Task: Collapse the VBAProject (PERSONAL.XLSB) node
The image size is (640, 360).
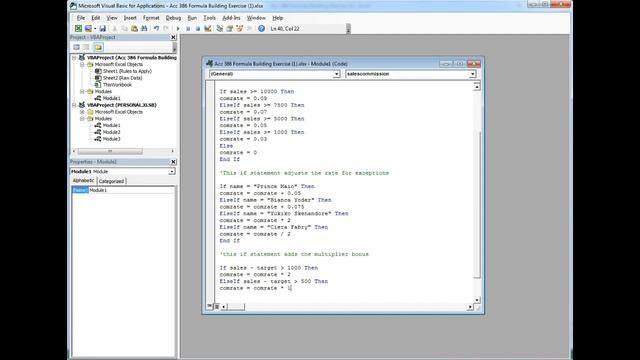Action: click(x=75, y=105)
